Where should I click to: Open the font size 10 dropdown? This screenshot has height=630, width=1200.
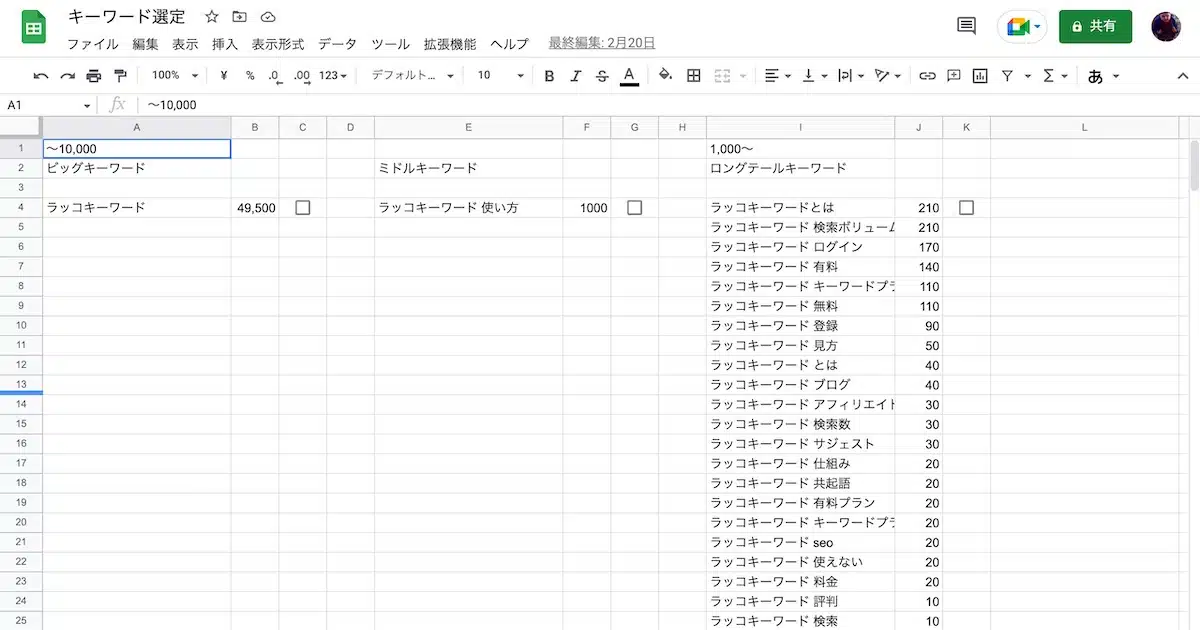(x=500, y=76)
